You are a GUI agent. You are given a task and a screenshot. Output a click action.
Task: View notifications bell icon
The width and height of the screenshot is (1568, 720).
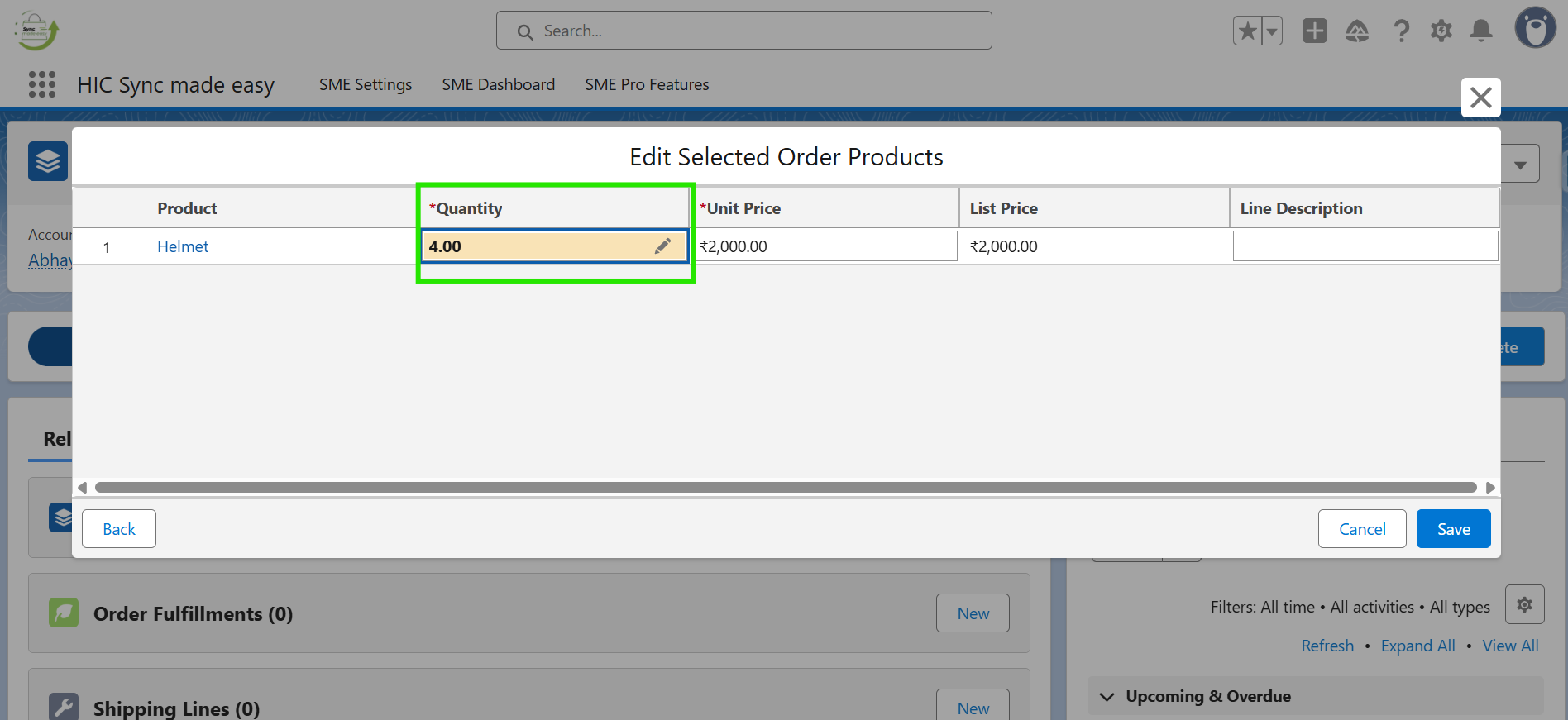[x=1481, y=31]
